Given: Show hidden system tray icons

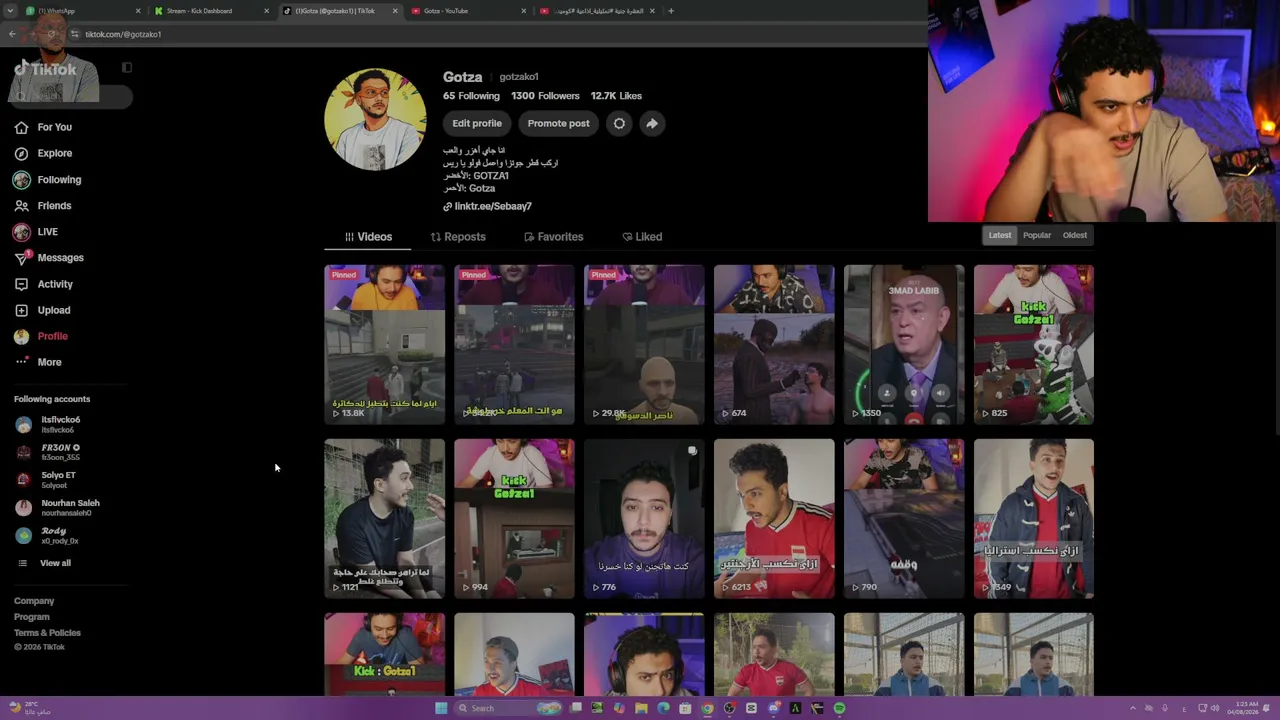Looking at the screenshot, I should [1132, 708].
